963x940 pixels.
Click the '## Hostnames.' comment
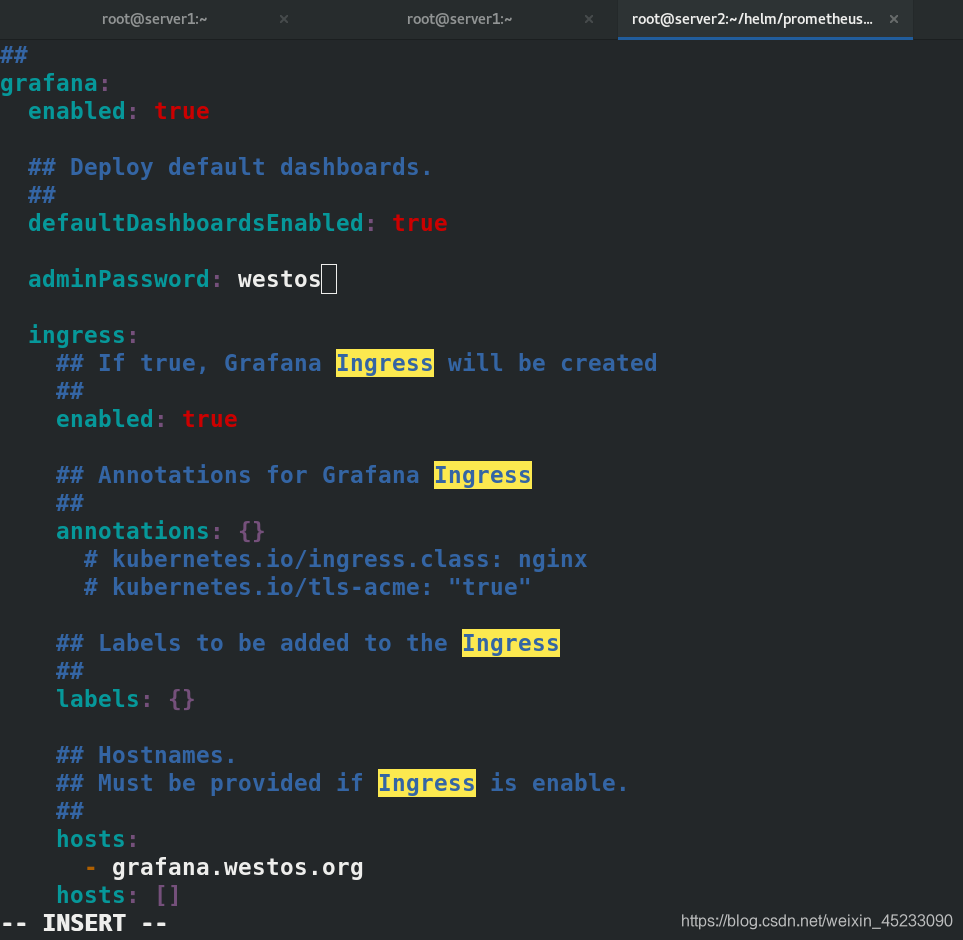pos(146,755)
